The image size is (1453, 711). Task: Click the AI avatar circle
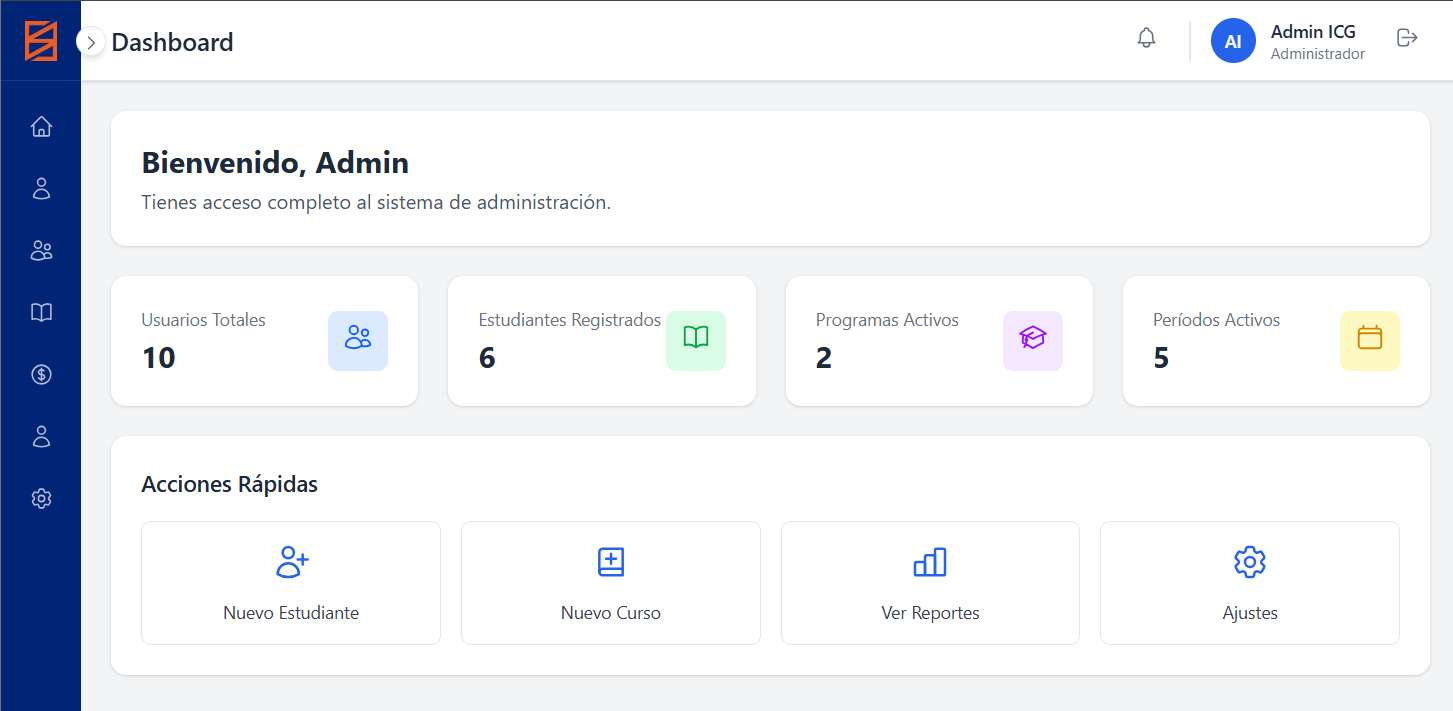(1233, 40)
